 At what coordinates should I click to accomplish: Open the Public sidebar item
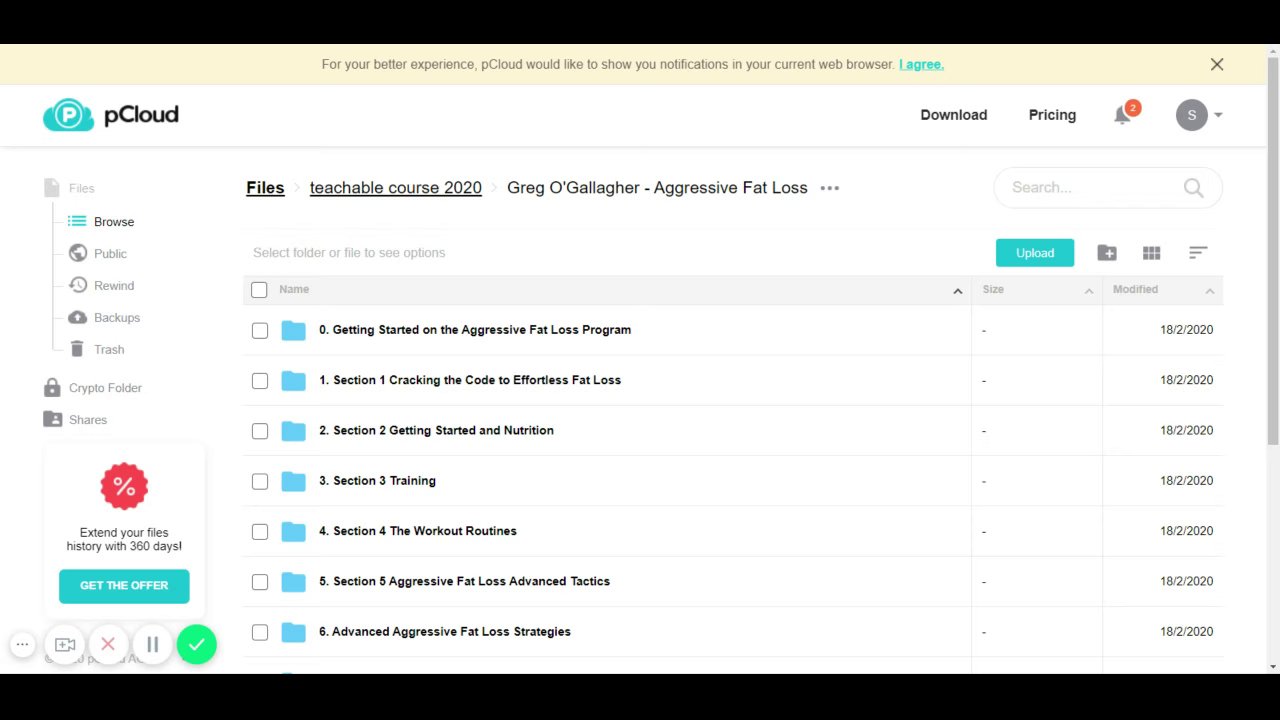click(x=98, y=253)
